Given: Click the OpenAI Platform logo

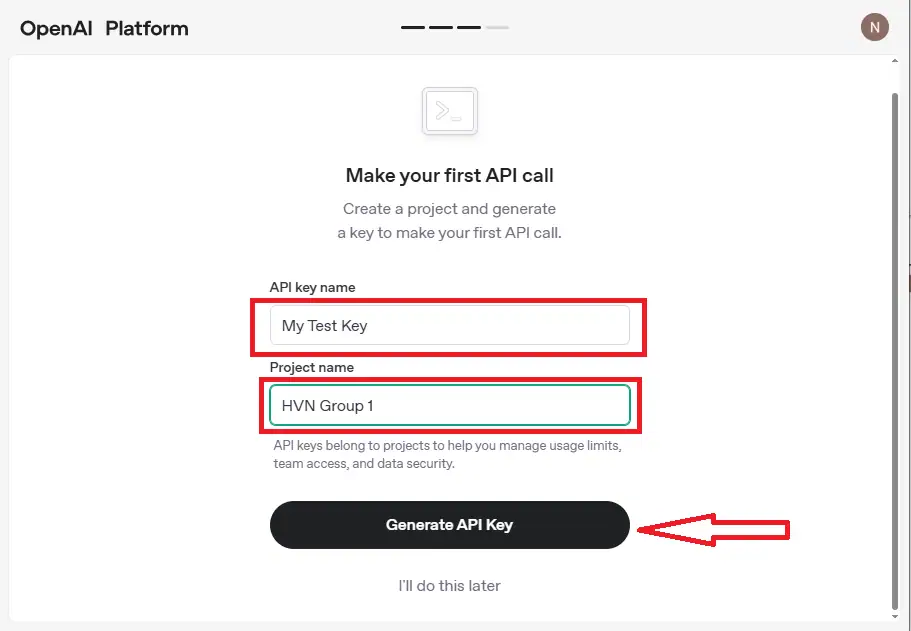Looking at the screenshot, I should [x=104, y=28].
